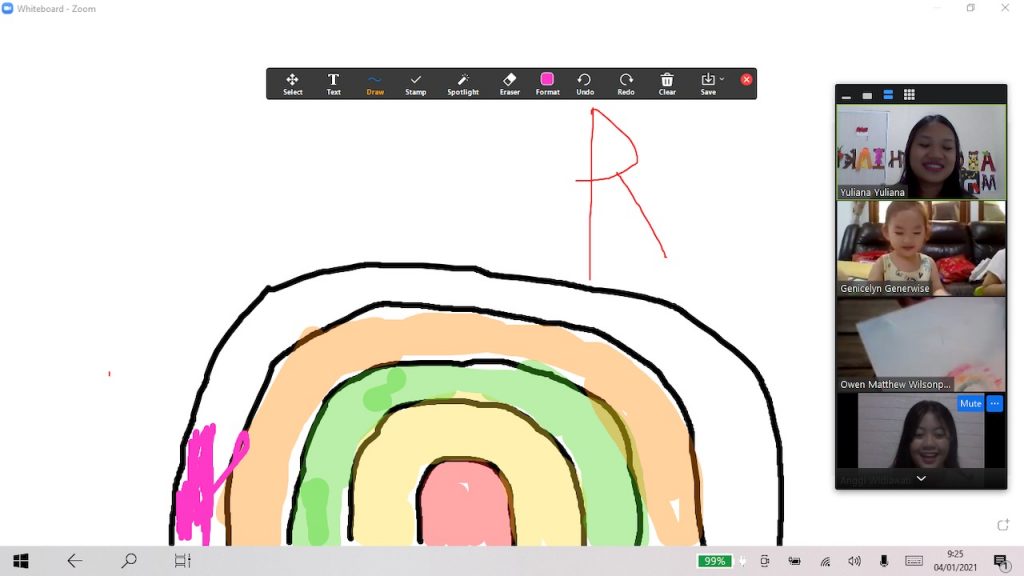Switch video panel to grid view
1024x576 pixels.
coord(909,95)
